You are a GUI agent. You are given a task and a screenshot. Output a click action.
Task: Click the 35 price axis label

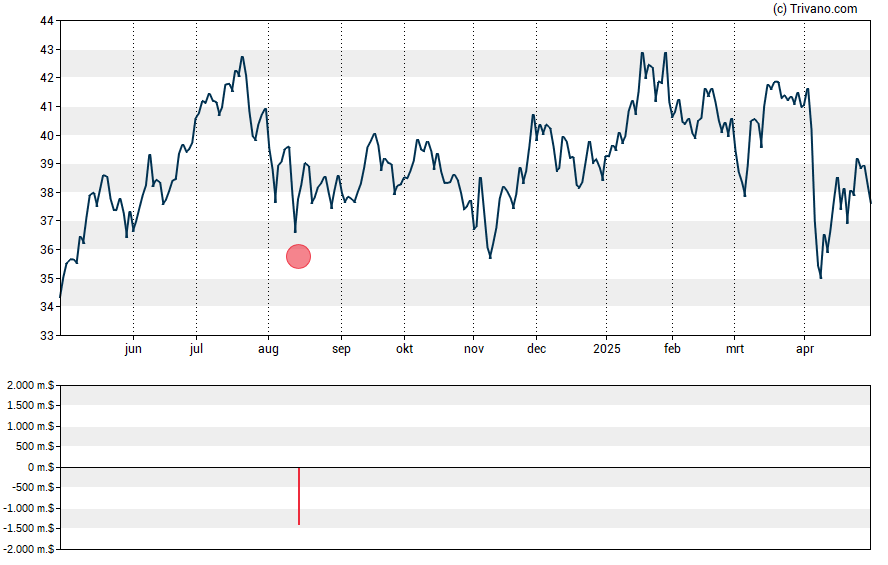(47, 279)
